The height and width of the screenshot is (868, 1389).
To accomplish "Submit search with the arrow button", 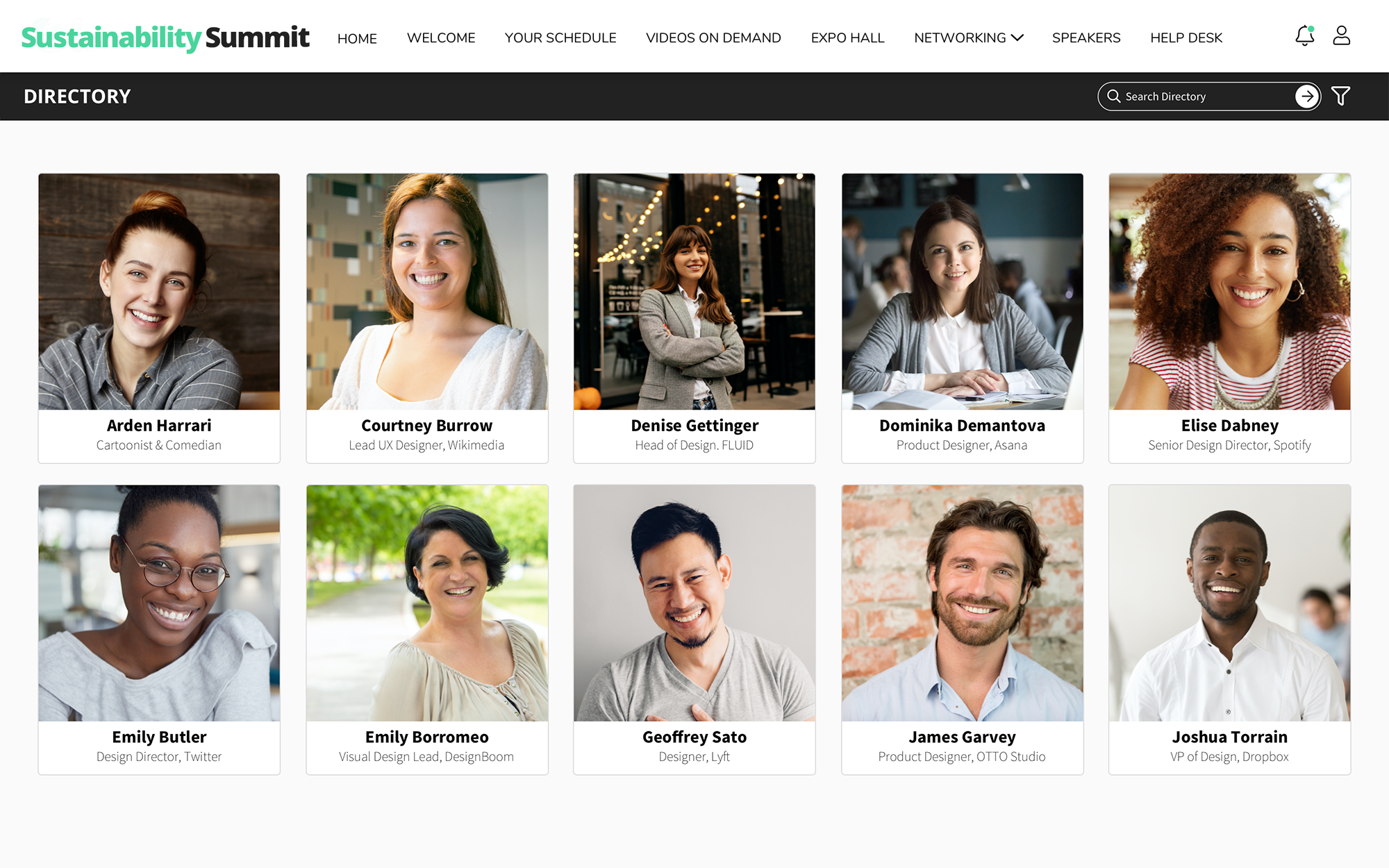I will coord(1306,96).
